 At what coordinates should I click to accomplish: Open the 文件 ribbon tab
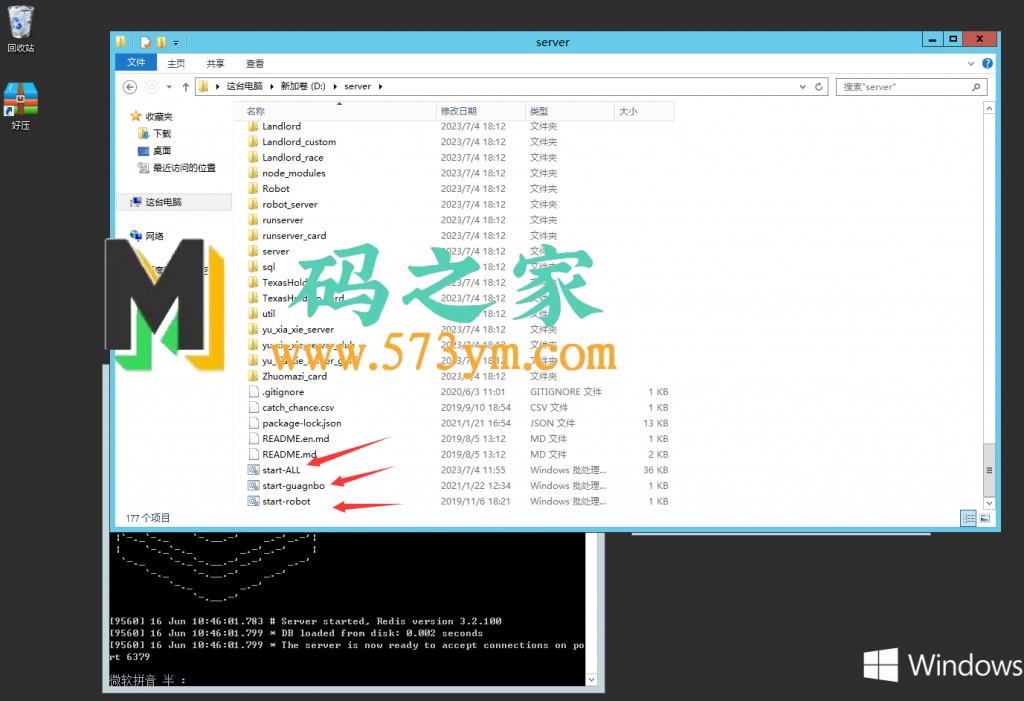pos(136,63)
